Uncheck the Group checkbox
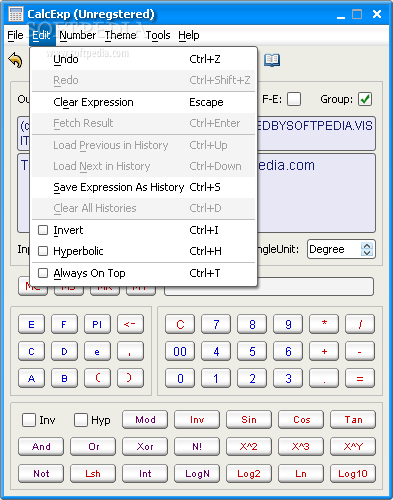Screen dimensions: 393x500 point(365,99)
